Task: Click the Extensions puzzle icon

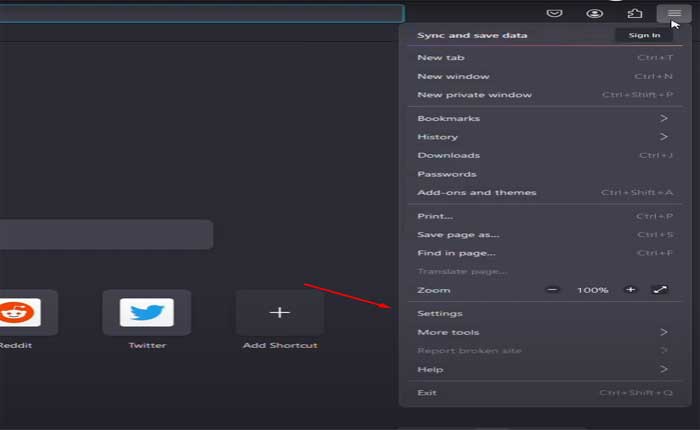Action: pos(634,13)
